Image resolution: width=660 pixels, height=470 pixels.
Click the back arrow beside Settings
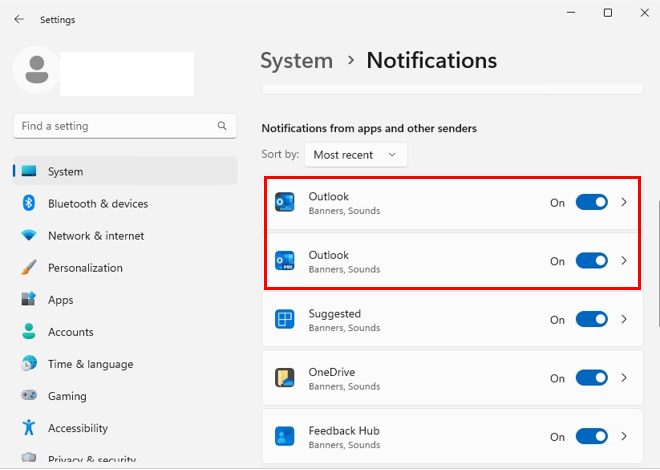click(x=19, y=19)
